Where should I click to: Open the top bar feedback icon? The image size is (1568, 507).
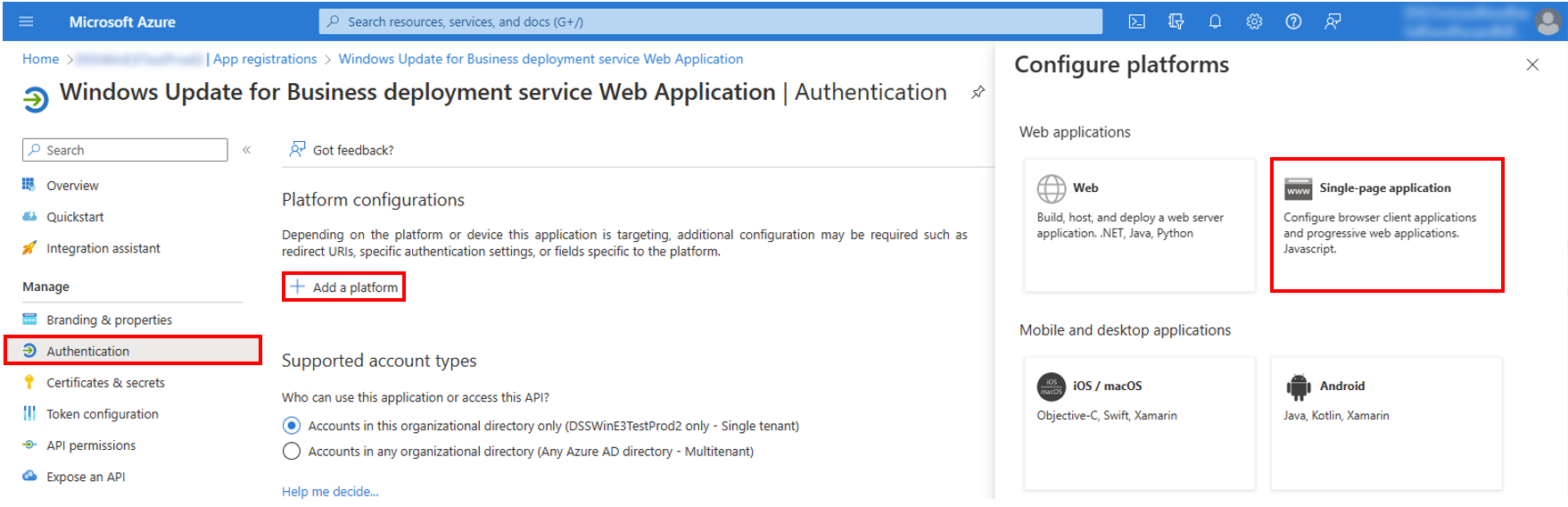[x=1333, y=21]
